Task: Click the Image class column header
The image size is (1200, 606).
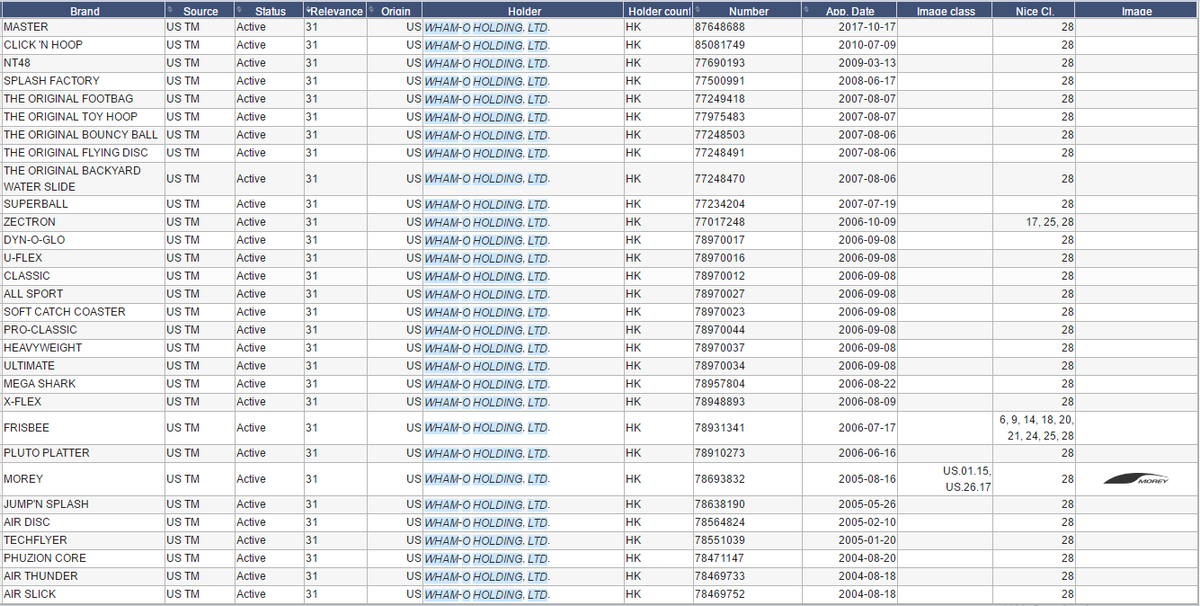Action: pyautogui.click(x=945, y=11)
